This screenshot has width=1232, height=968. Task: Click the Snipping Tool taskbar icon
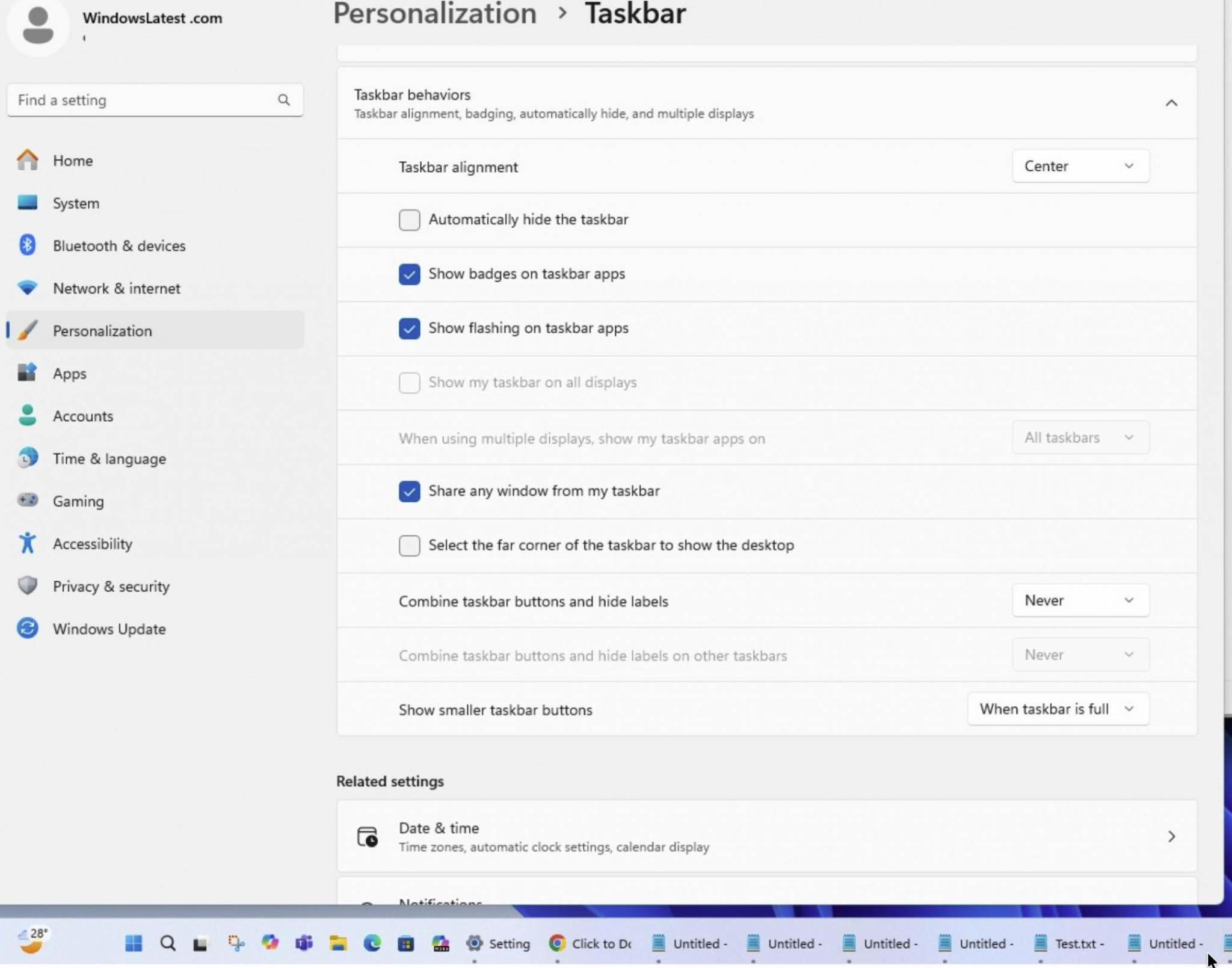pos(236,943)
